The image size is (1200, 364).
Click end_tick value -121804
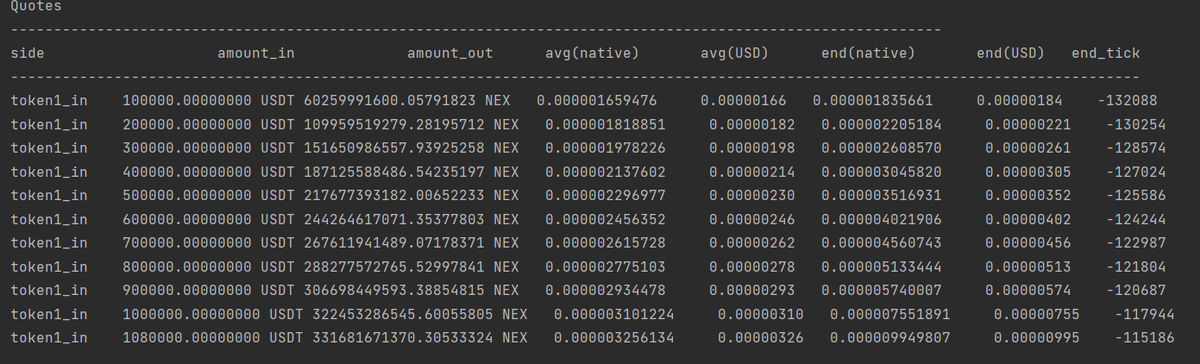point(1136,267)
